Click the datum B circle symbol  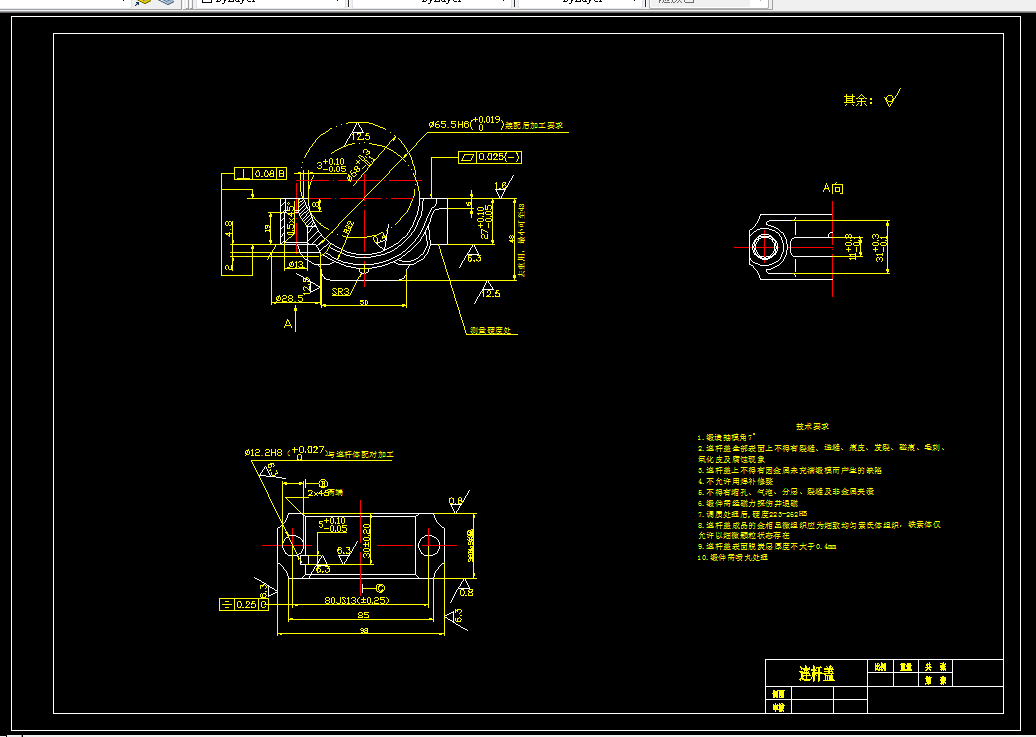pyautogui.click(x=324, y=484)
